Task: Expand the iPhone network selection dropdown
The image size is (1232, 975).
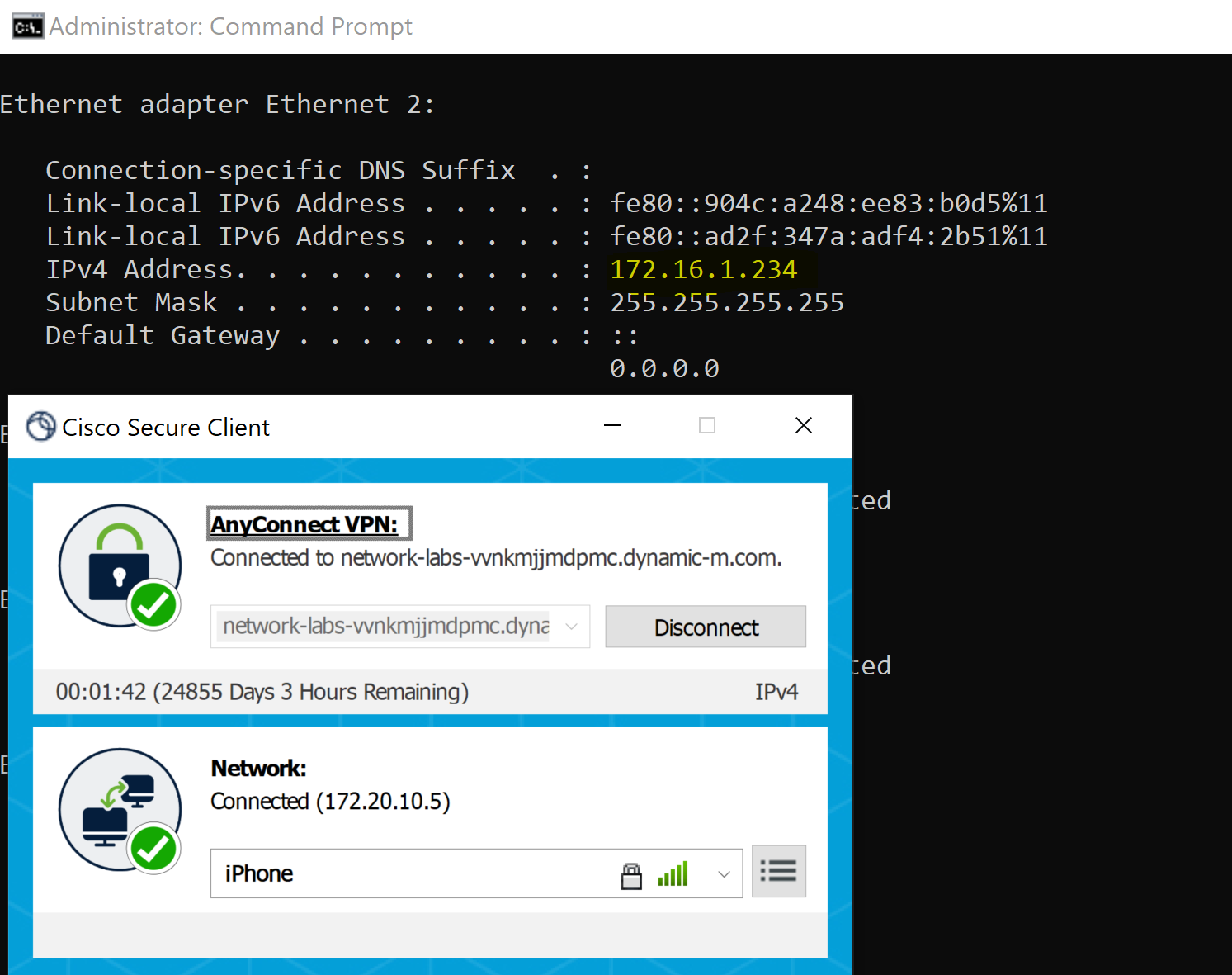Action: [x=724, y=874]
